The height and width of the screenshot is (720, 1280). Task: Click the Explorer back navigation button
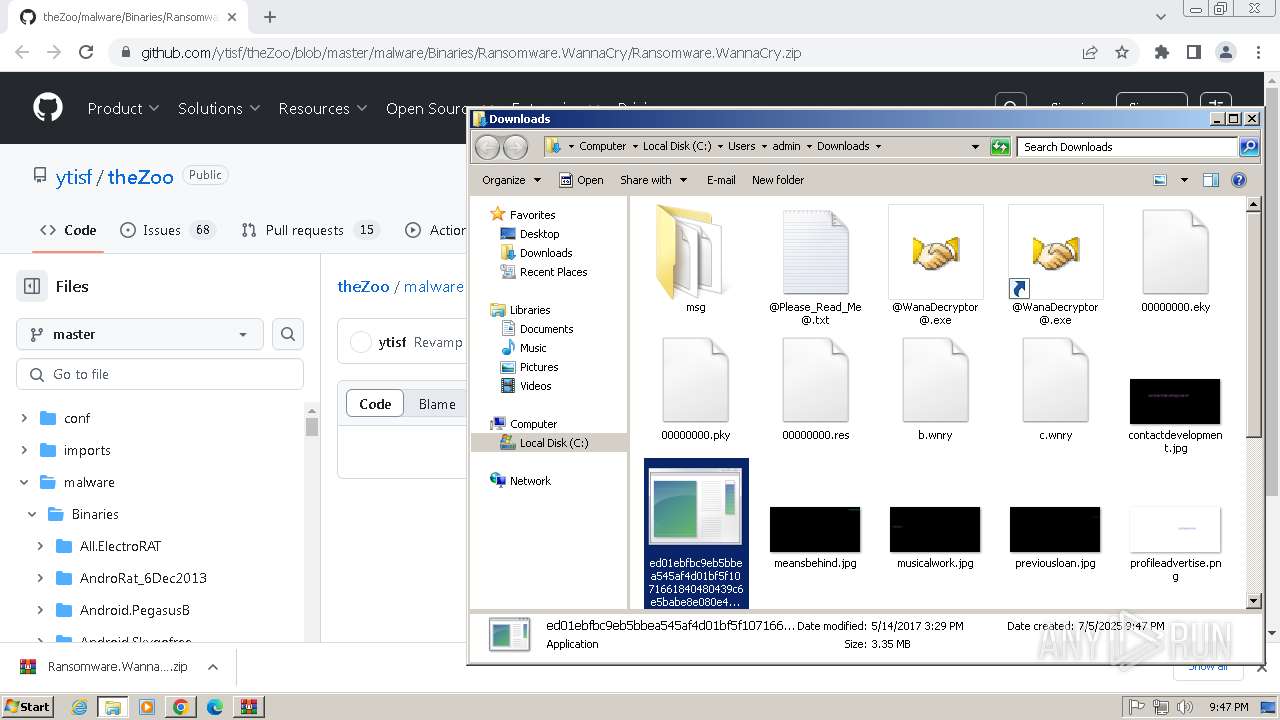click(x=487, y=147)
